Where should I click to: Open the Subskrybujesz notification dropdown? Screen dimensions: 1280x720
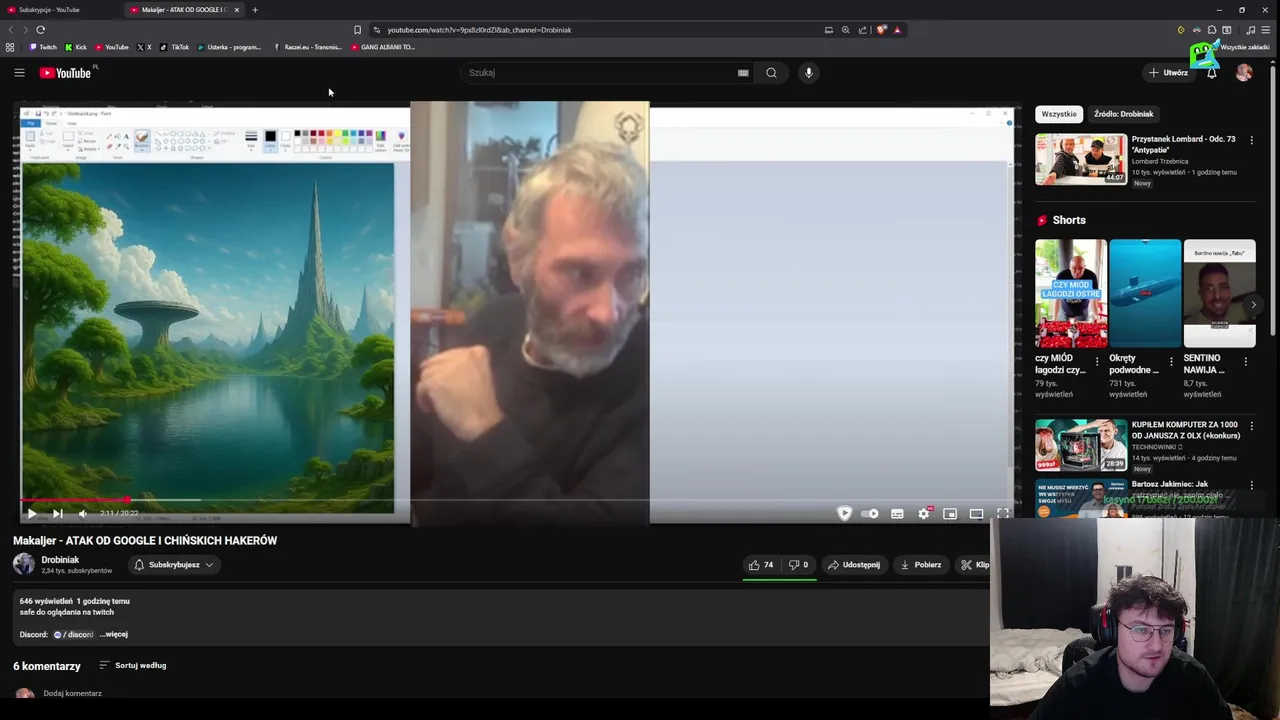174,565
